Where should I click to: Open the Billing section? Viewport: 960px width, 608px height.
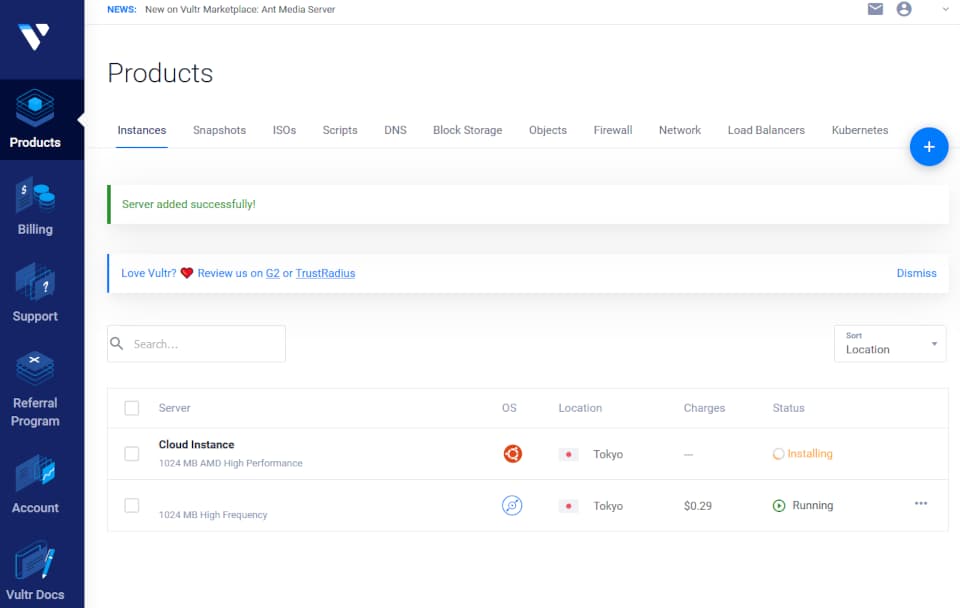click(x=35, y=207)
